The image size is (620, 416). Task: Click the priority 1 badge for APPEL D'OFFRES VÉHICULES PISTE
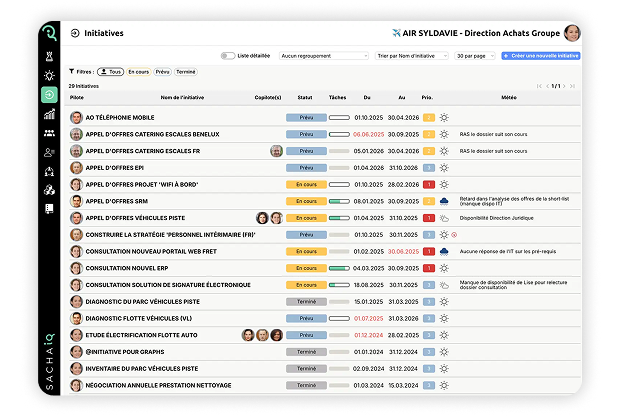pos(428,218)
